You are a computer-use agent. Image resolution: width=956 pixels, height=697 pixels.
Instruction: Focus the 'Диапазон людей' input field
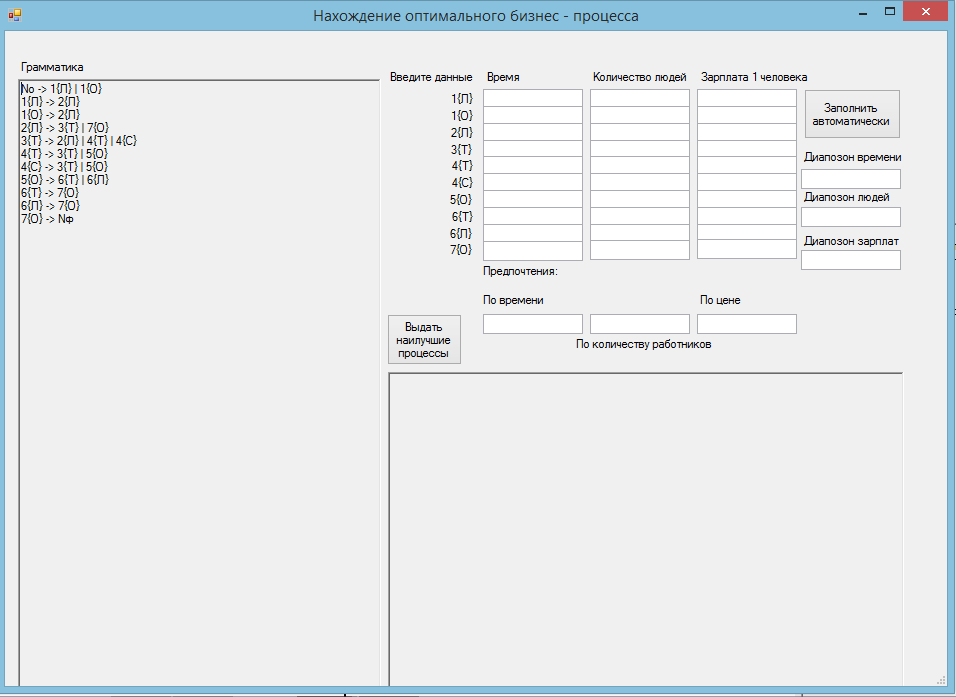[850, 217]
